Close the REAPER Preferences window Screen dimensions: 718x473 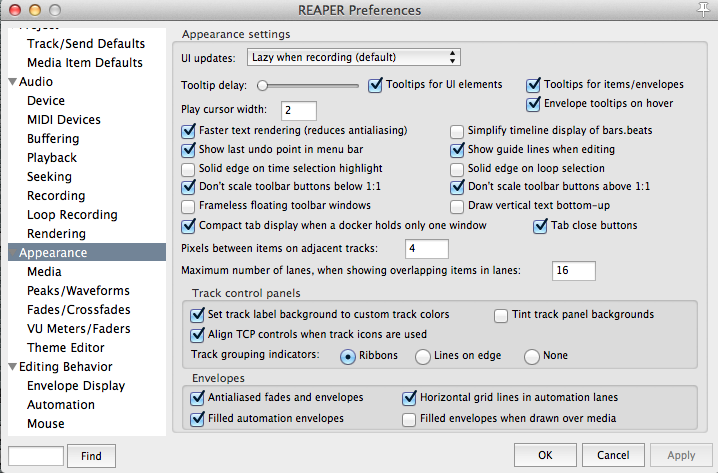click(15, 10)
